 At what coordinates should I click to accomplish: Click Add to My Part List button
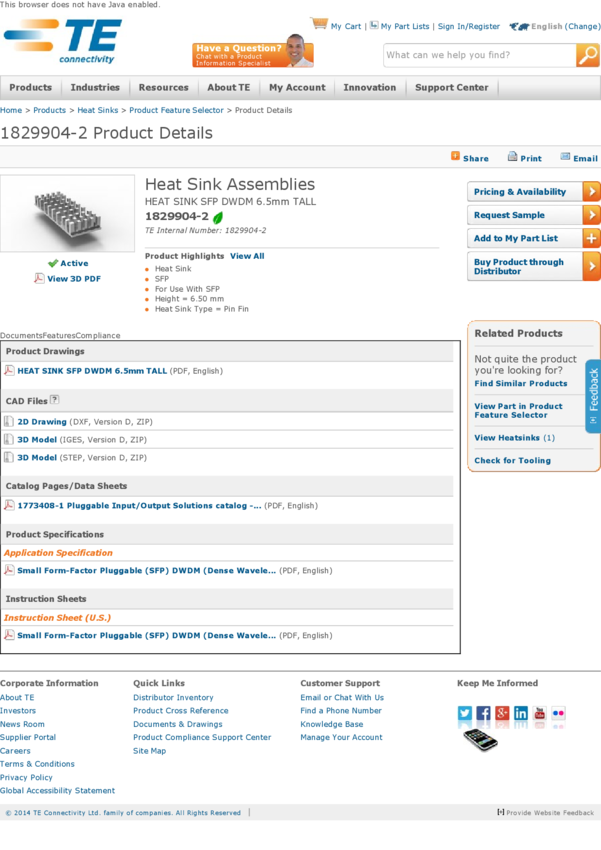533,239
